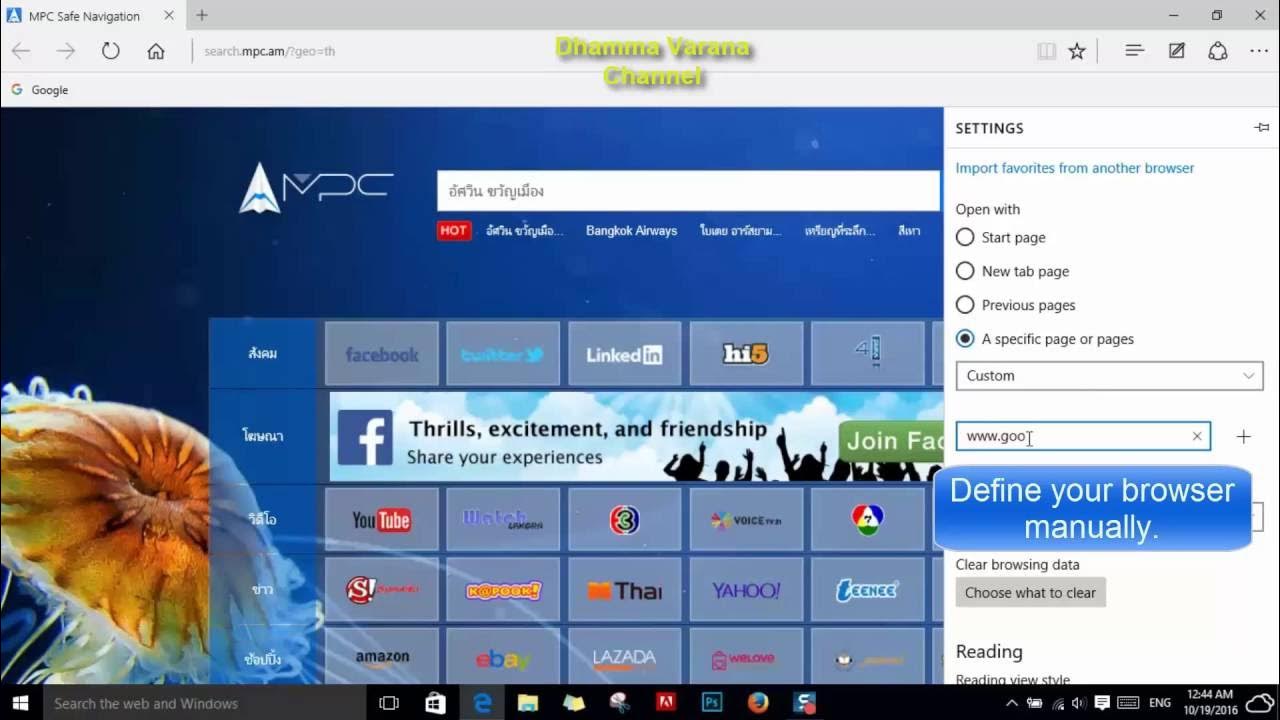
Task: Select the Start page option
Action: pyautogui.click(x=1001, y=237)
